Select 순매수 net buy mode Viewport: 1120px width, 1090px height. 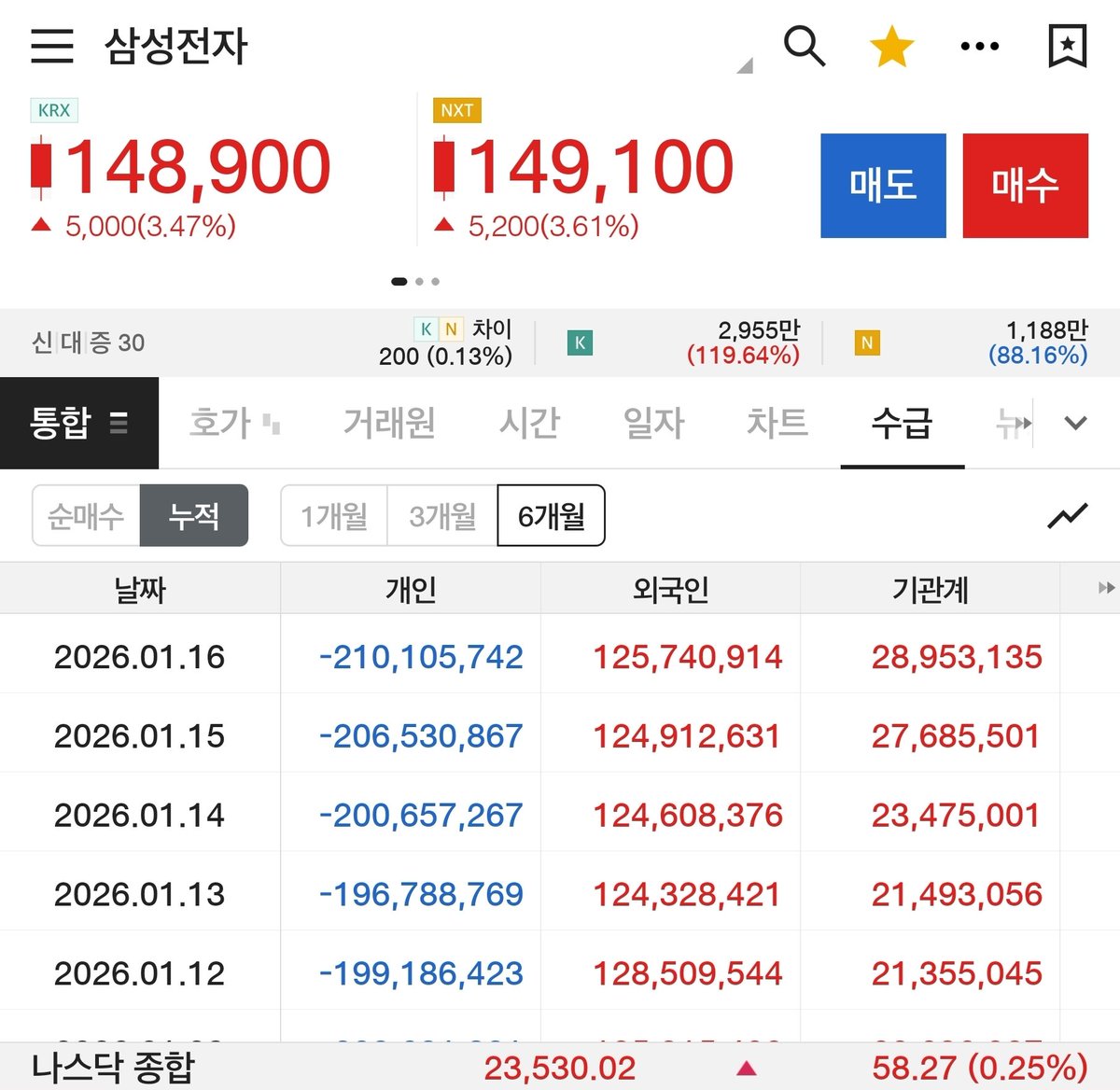click(x=85, y=514)
